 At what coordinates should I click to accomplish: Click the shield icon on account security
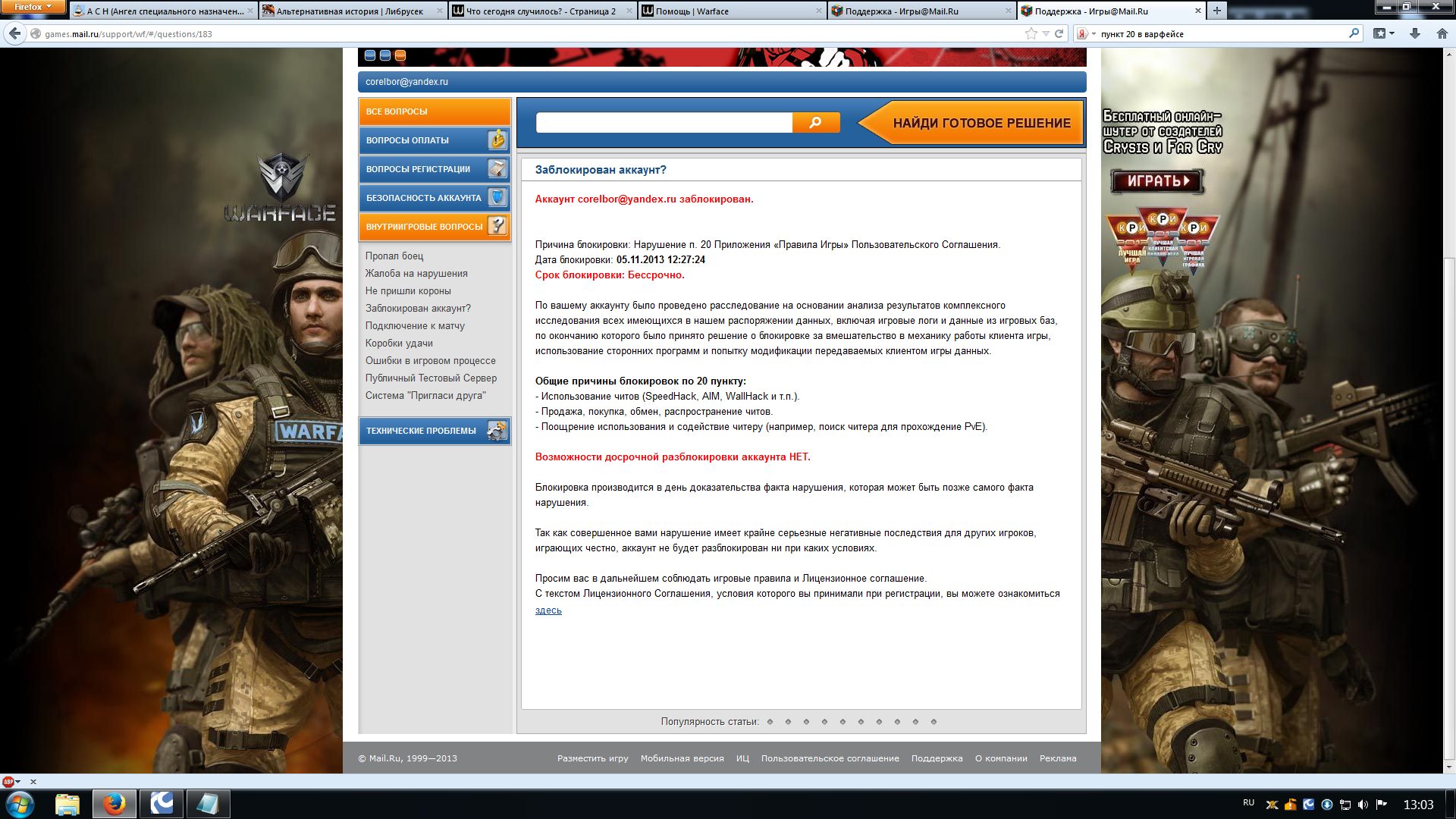click(497, 197)
